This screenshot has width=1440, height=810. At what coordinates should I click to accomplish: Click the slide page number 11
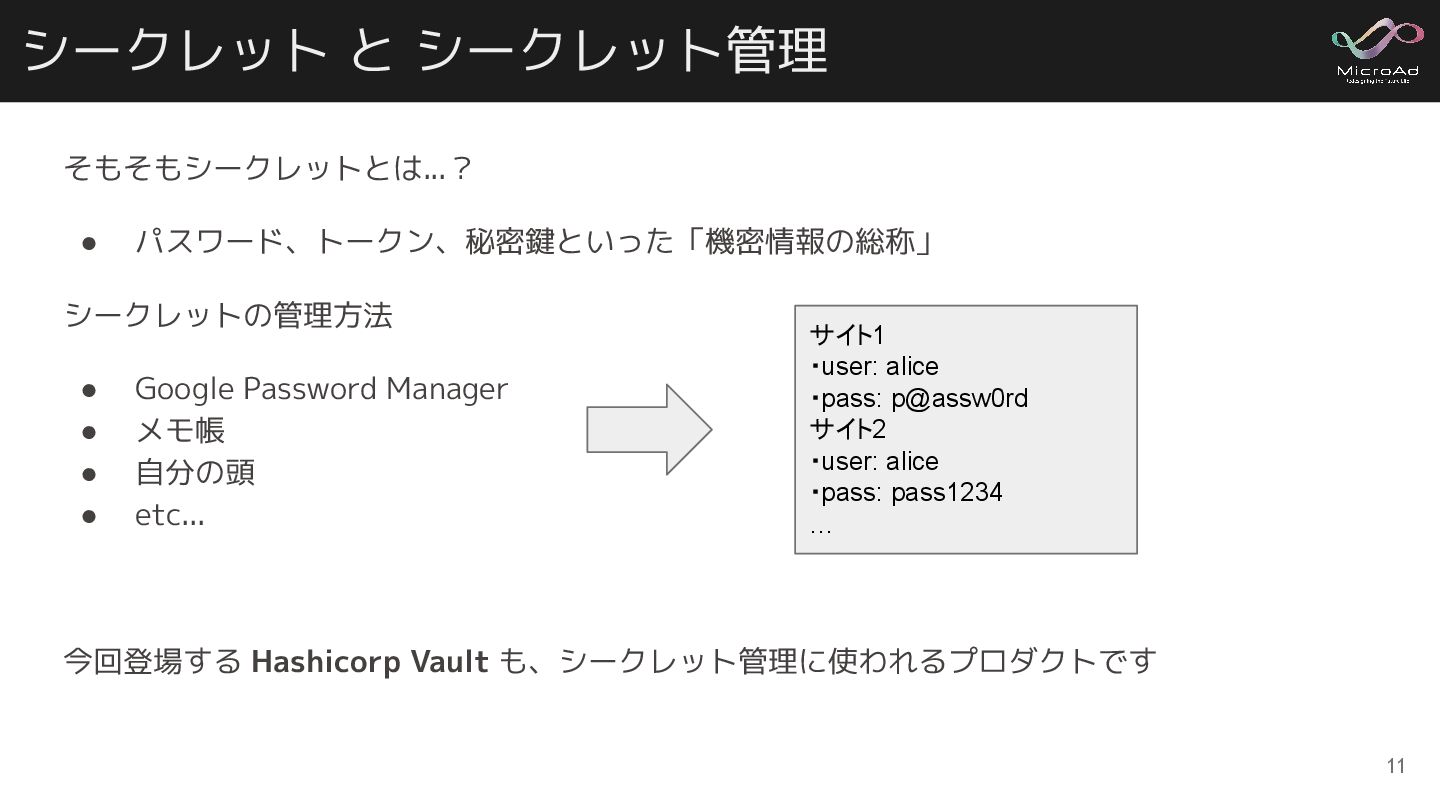tap(1396, 767)
